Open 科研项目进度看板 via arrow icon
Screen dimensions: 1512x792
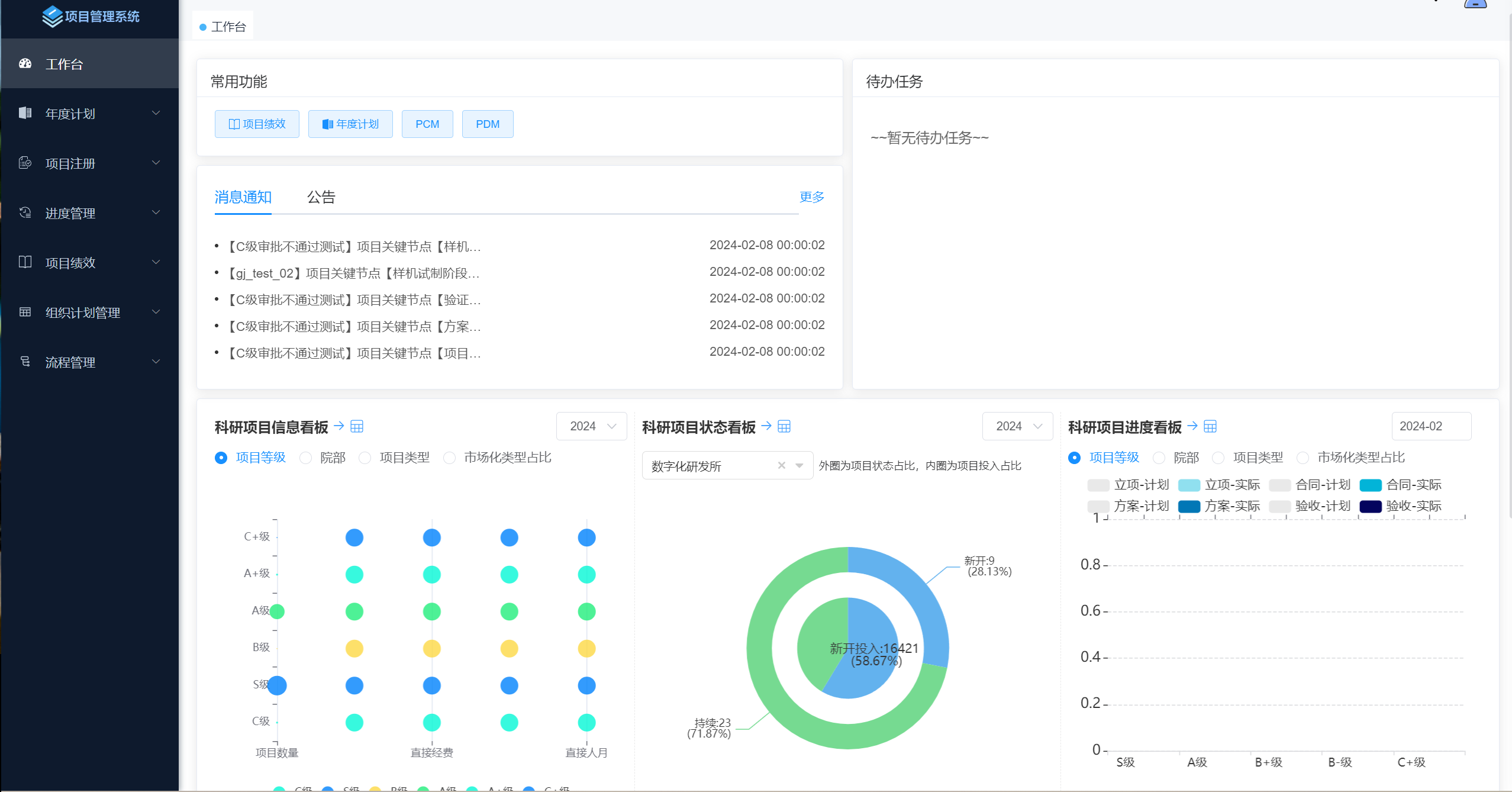tap(1192, 426)
